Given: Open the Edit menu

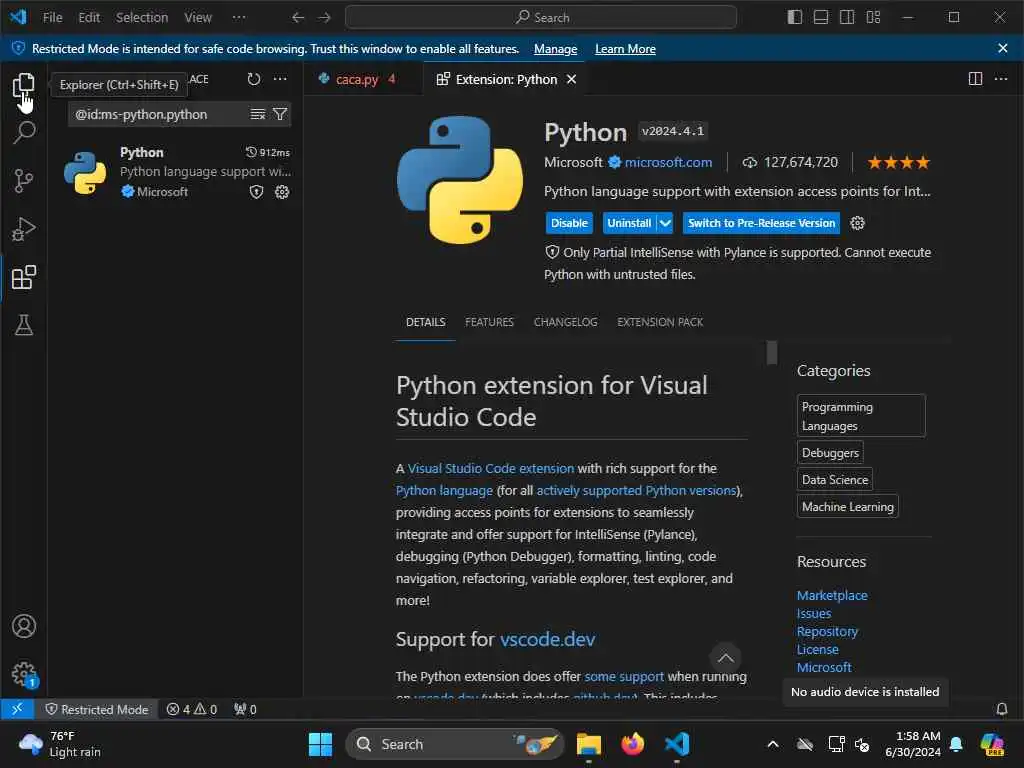Looking at the screenshot, I should tap(89, 18).
